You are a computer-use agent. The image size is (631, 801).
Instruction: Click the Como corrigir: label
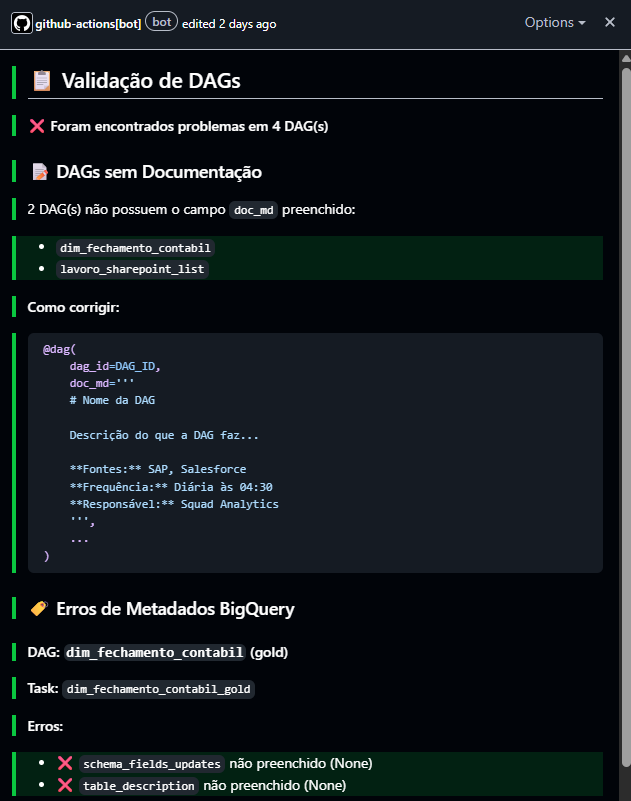click(x=73, y=308)
